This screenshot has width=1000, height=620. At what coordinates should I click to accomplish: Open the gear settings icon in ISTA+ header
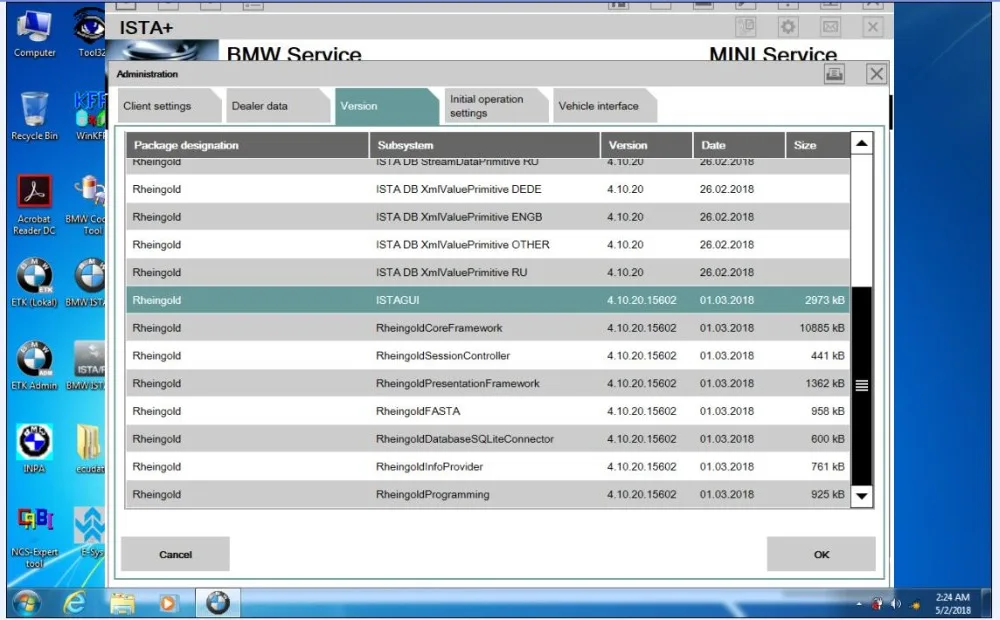coord(788,27)
